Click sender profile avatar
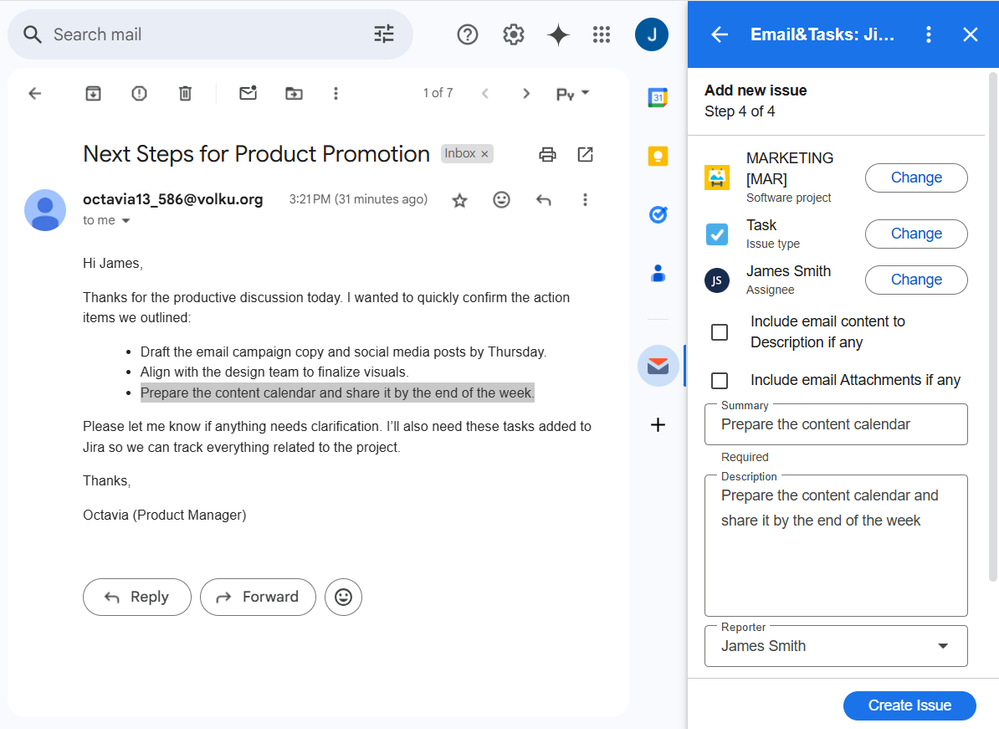 (x=45, y=210)
